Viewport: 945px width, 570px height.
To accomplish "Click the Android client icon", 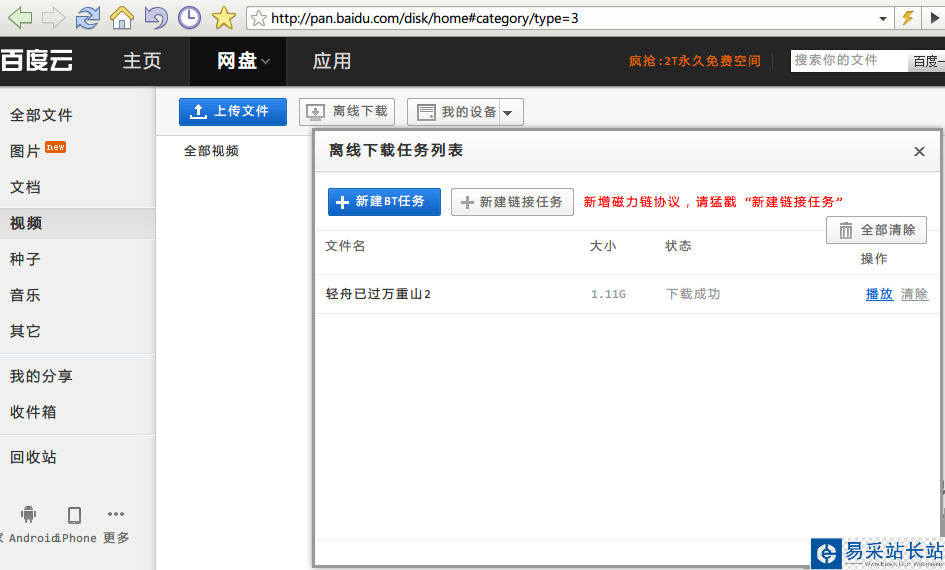I will pyautogui.click(x=28, y=514).
